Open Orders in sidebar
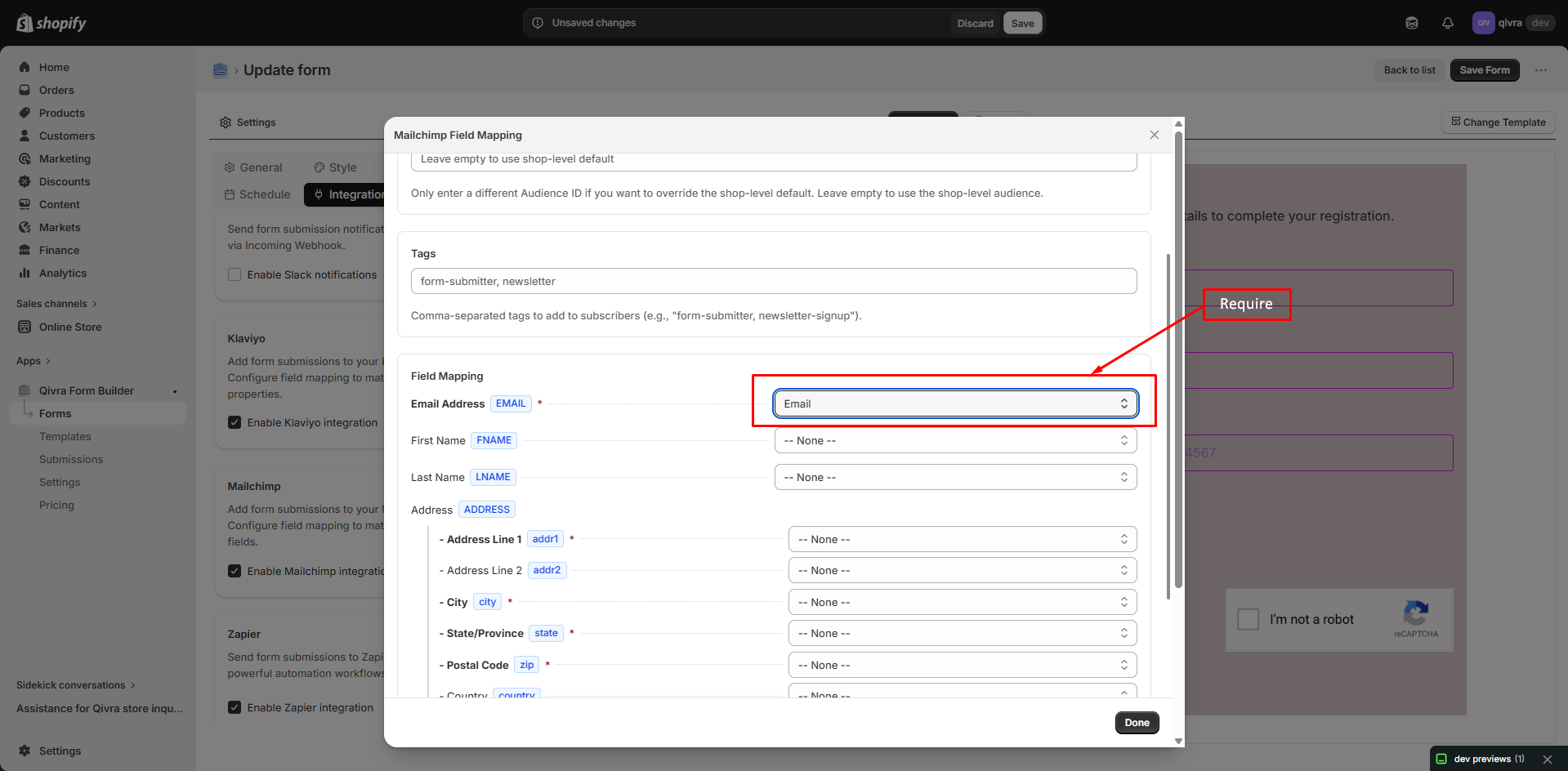The image size is (1568, 771). pyautogui.click(x=56, y=90)
